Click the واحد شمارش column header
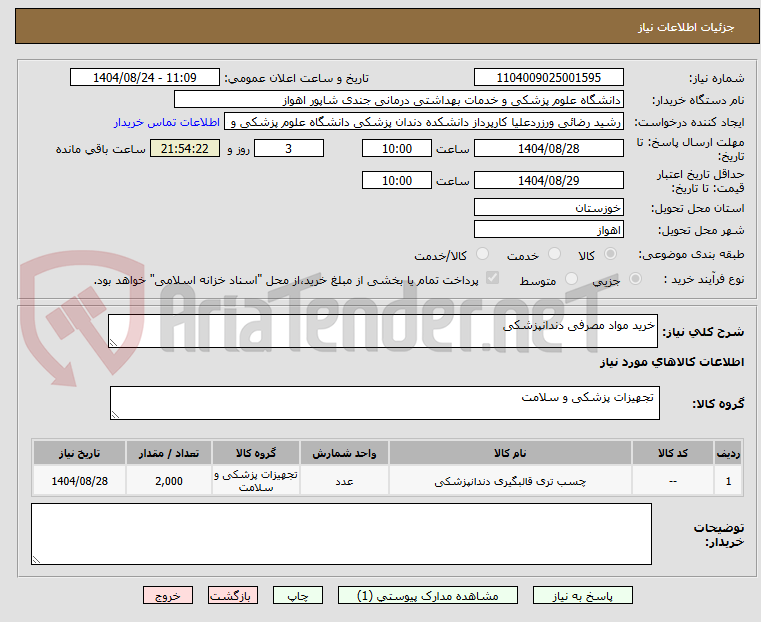 344,453
